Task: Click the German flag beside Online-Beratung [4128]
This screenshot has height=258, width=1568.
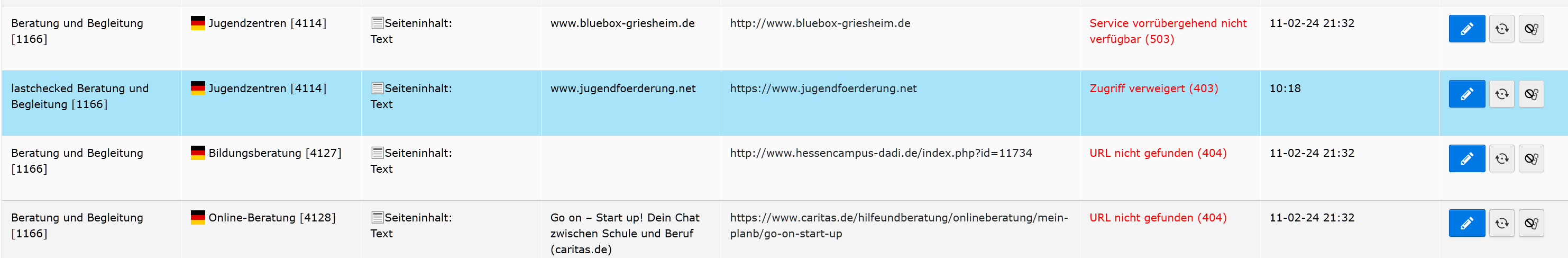Action: (x=198, y=217)
